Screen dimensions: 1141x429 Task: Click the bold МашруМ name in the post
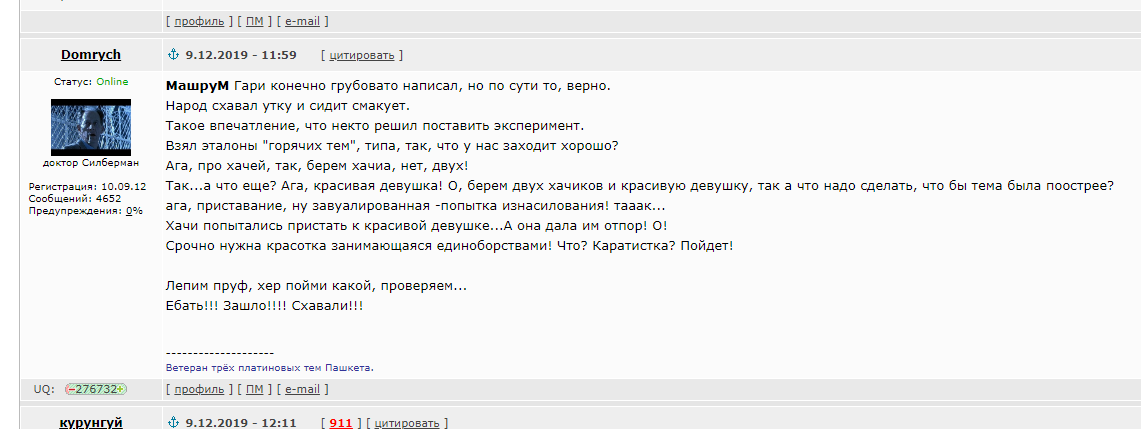tap(197, 86)
